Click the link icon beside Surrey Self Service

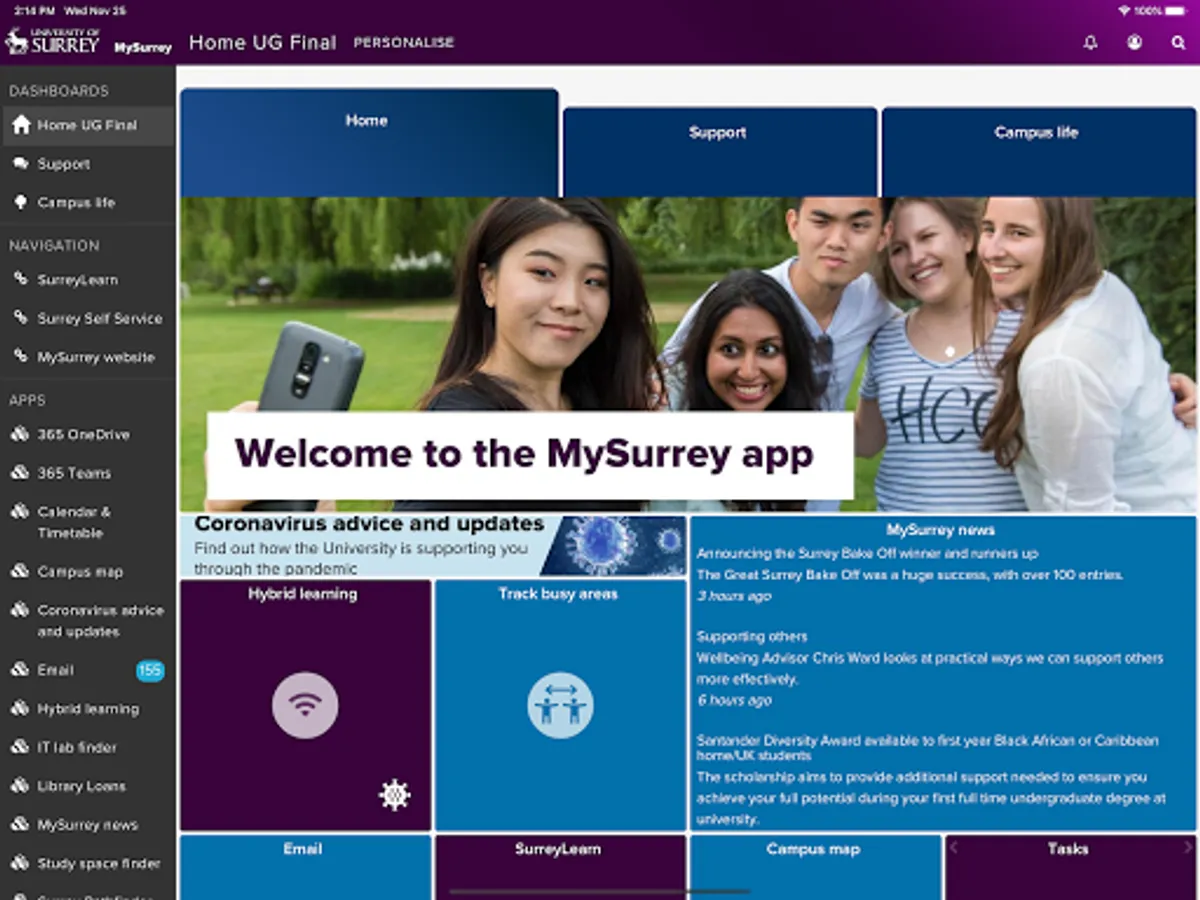(21, 318)
